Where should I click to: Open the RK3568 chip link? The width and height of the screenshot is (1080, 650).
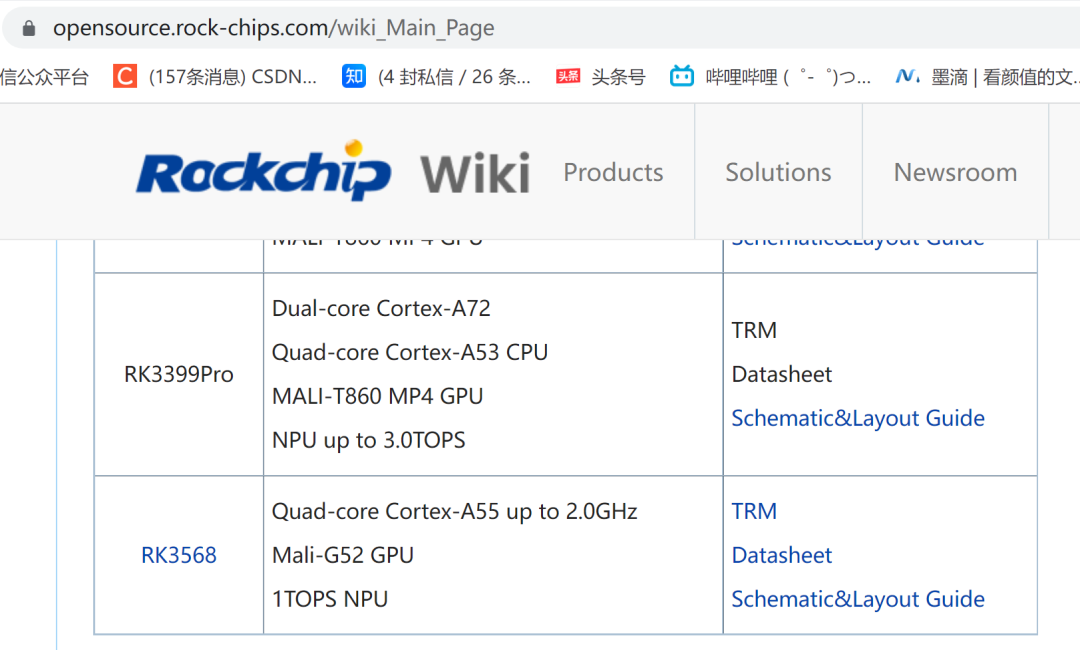tap(178, 555)
